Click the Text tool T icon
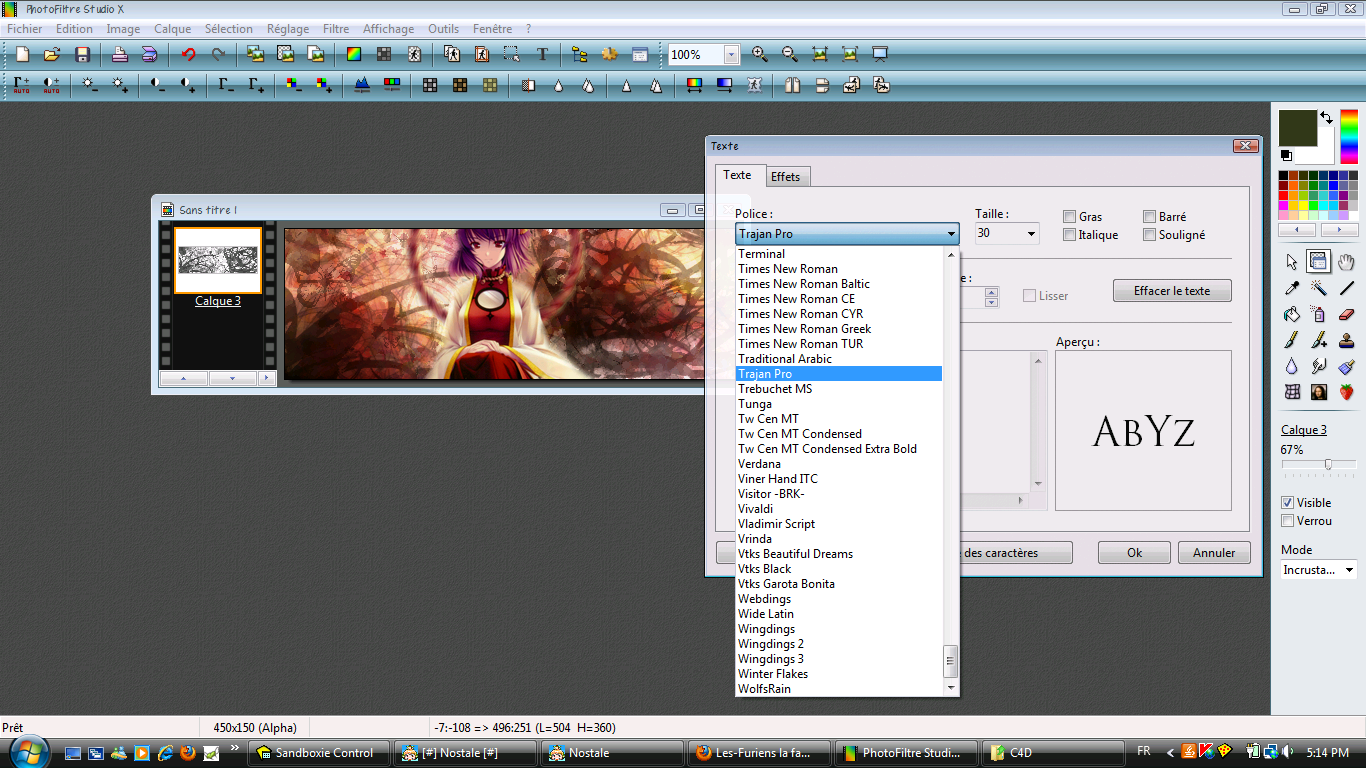The image size is (1366, 768). (x=543, y=54)
